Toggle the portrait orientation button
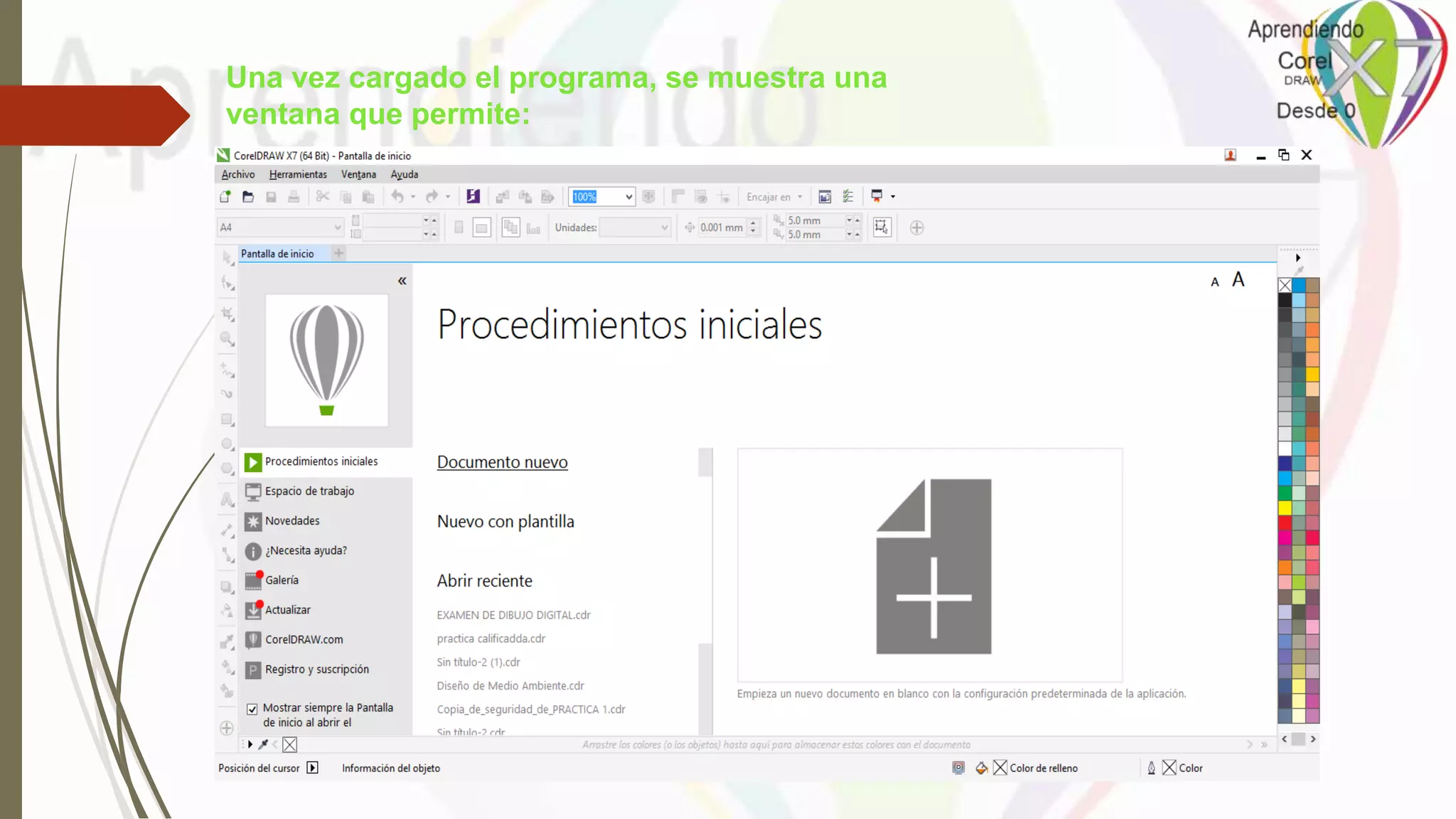Screen dimensions: 1456x819 coord(459,227)
